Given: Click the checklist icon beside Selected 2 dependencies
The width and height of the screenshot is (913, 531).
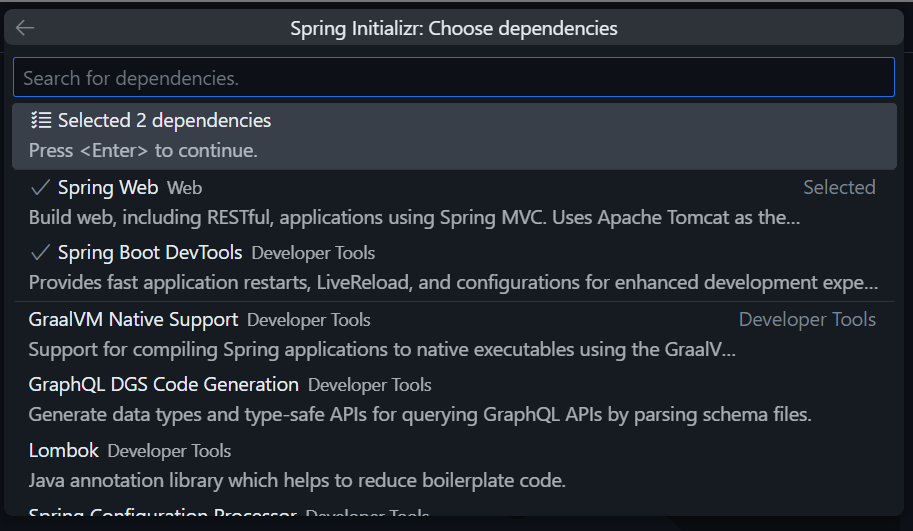Looking at the screenshot, I should pos(41,121).
